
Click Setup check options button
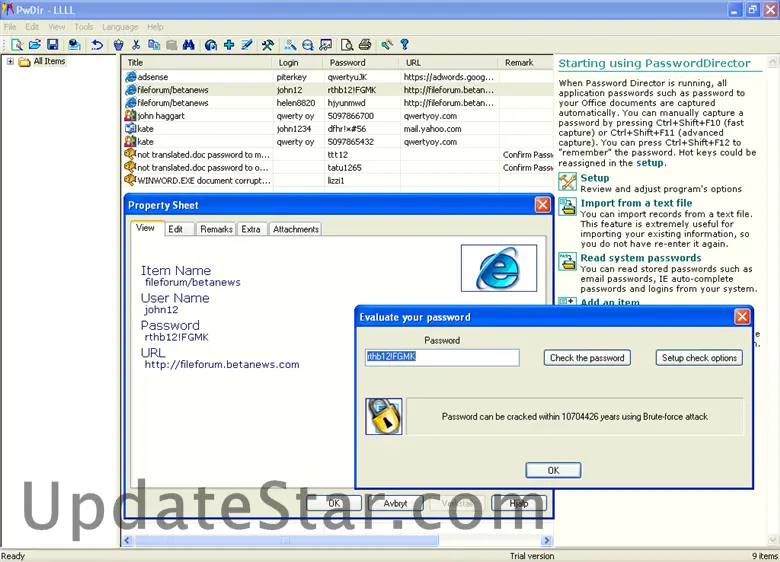pos(699,358)
